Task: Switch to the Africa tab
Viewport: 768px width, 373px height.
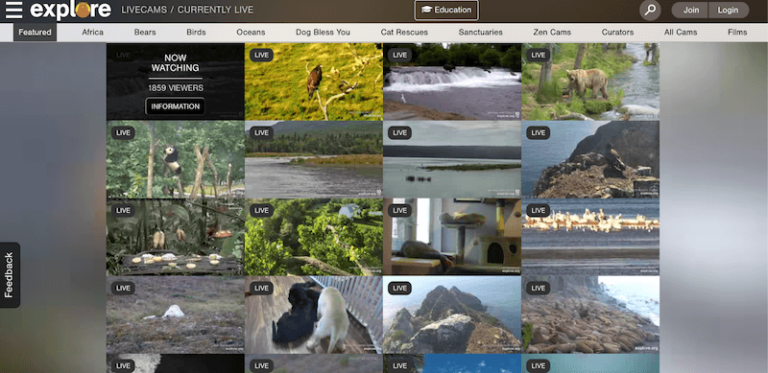Action: pyautogui.click(x=93, y=32)
